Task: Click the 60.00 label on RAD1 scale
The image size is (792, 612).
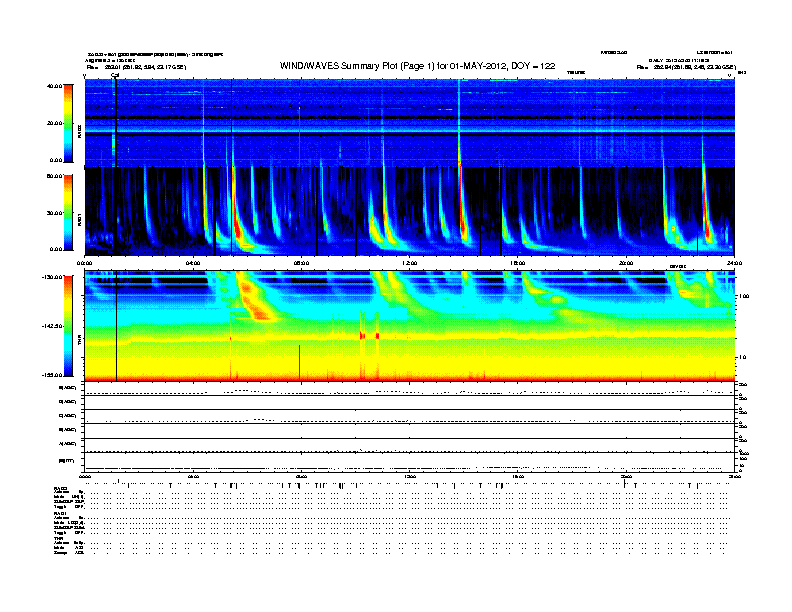Action: [x=54, y=176]
